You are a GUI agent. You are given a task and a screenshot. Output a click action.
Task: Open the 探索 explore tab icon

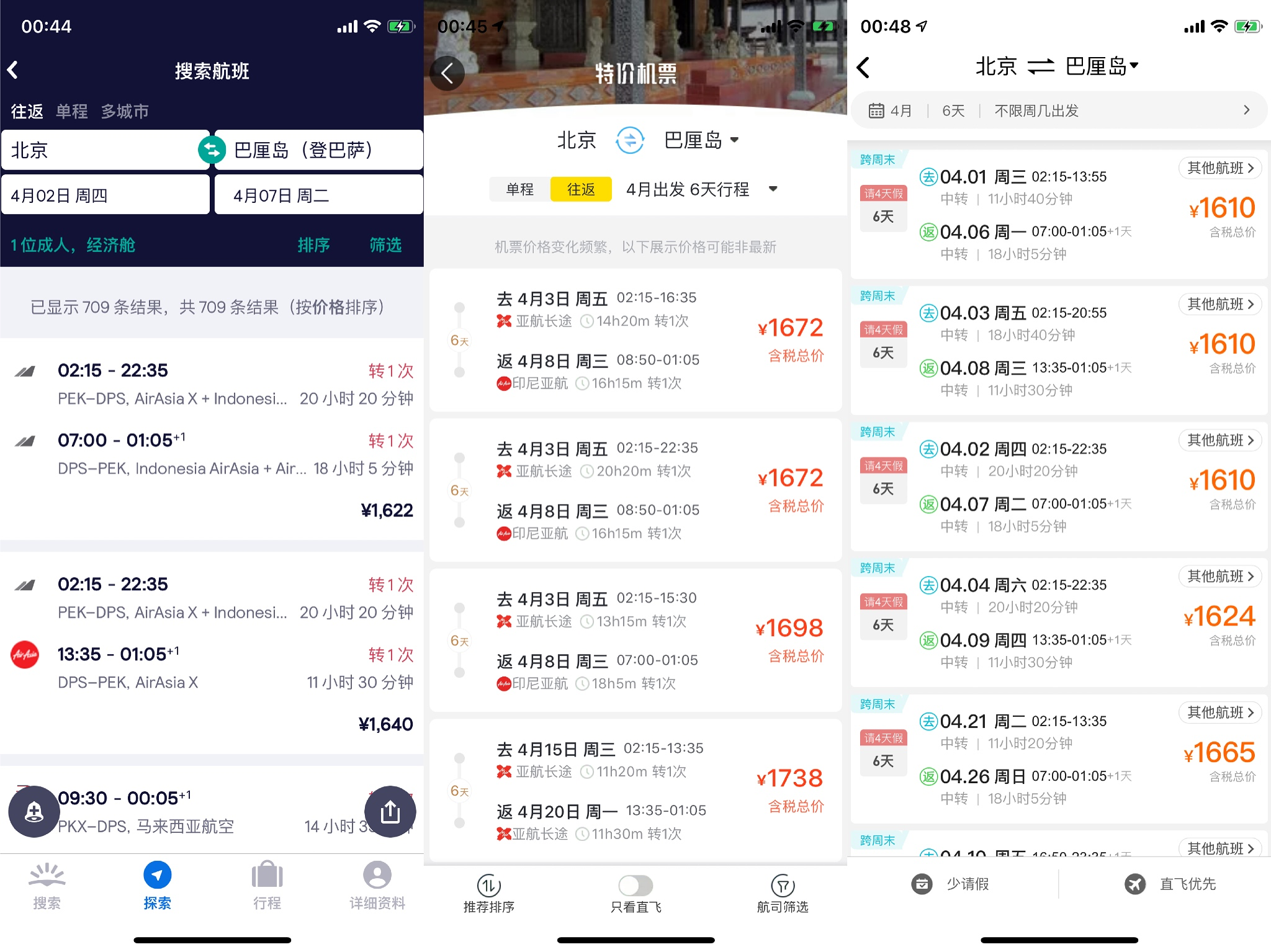coord(158,875)
